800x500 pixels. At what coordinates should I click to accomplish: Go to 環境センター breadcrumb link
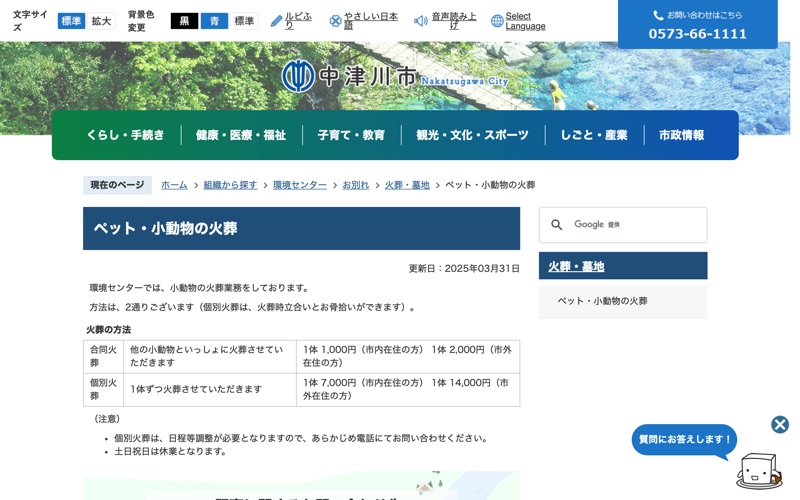(x=299, y=185)
